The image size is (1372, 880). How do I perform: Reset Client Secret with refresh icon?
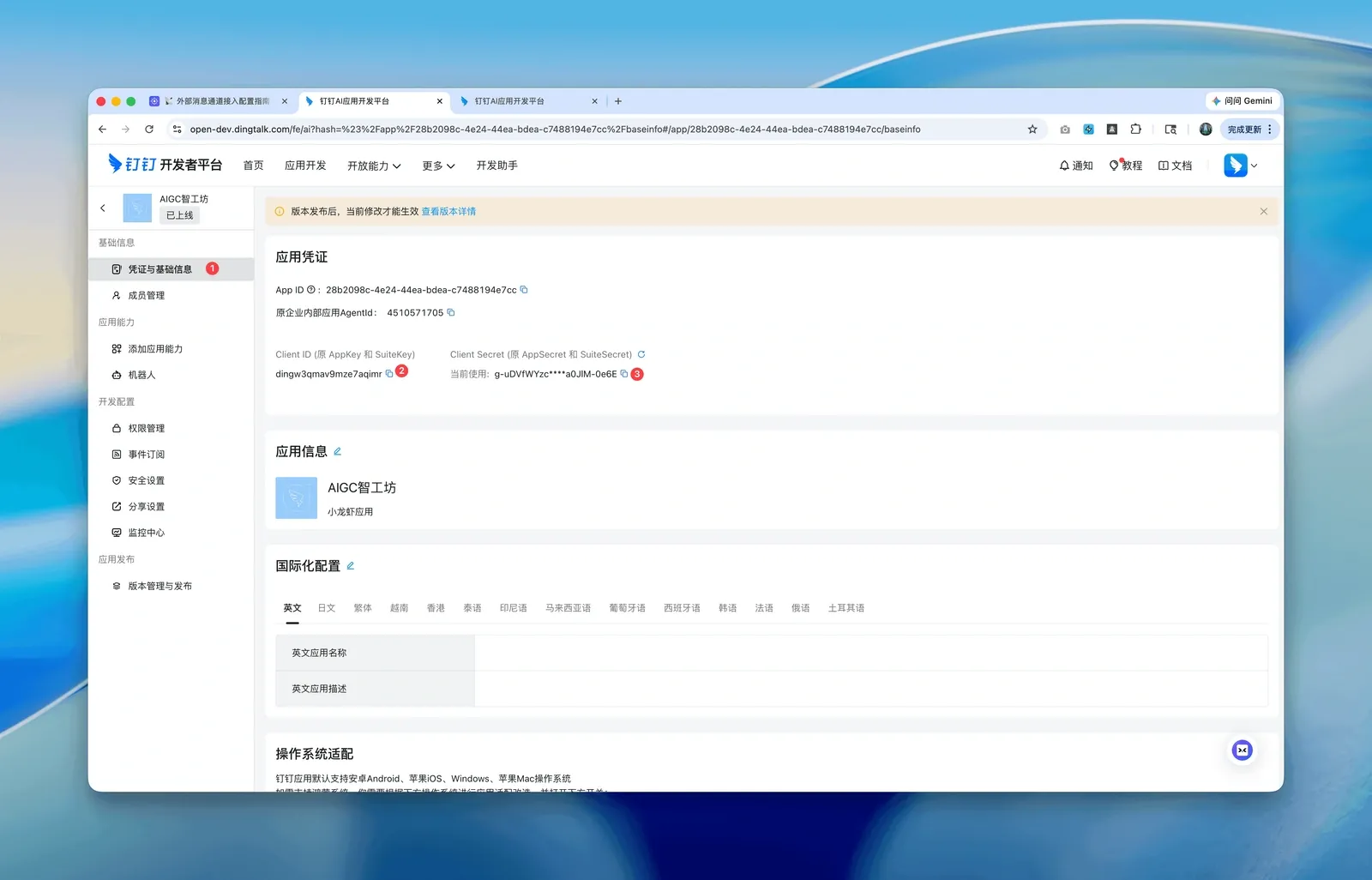click(641, 354)
